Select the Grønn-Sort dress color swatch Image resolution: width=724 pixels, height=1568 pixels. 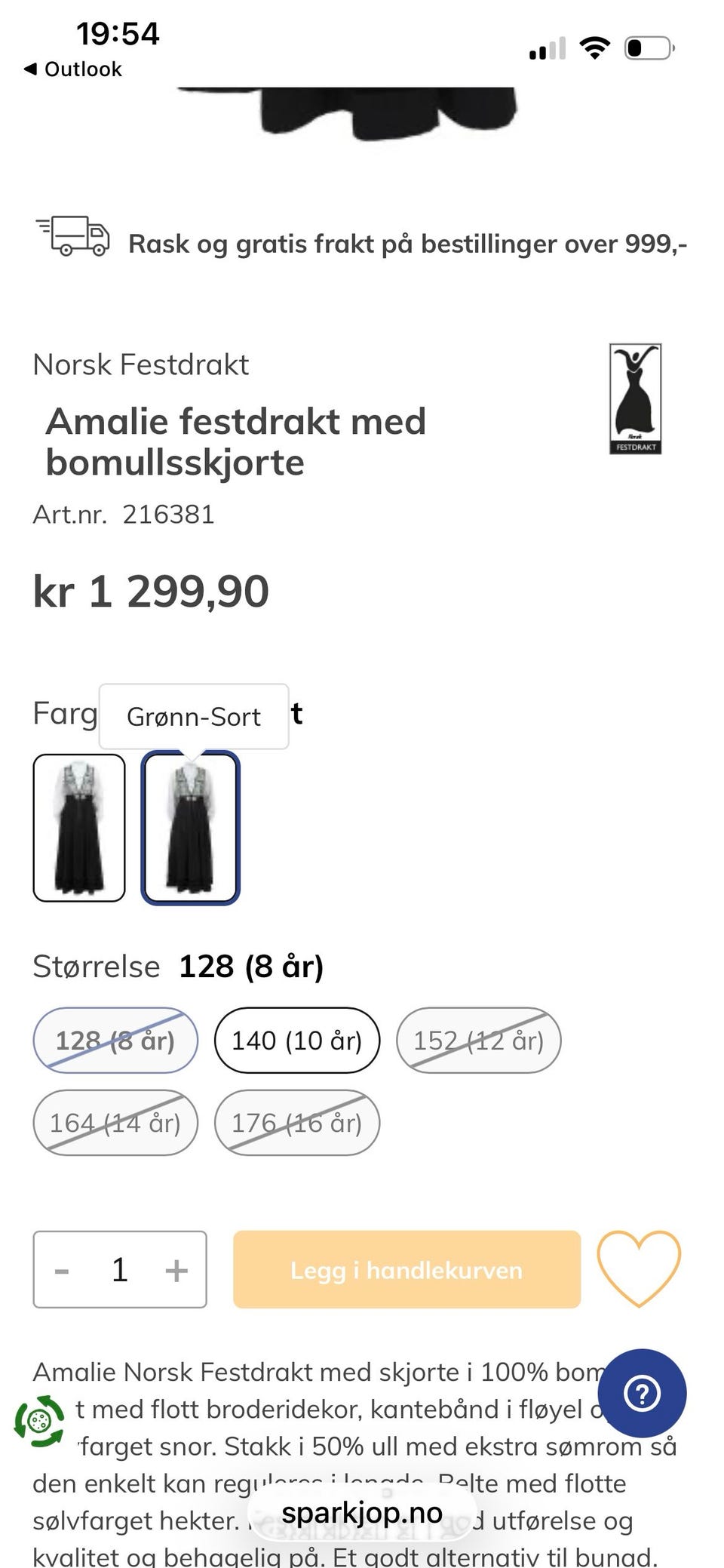191,828
